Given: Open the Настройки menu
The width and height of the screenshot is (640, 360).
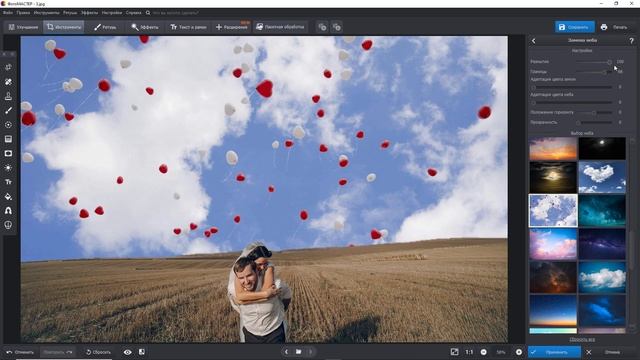Looking at the screenshot, I should pyautogui.click(x=112, y=13).
